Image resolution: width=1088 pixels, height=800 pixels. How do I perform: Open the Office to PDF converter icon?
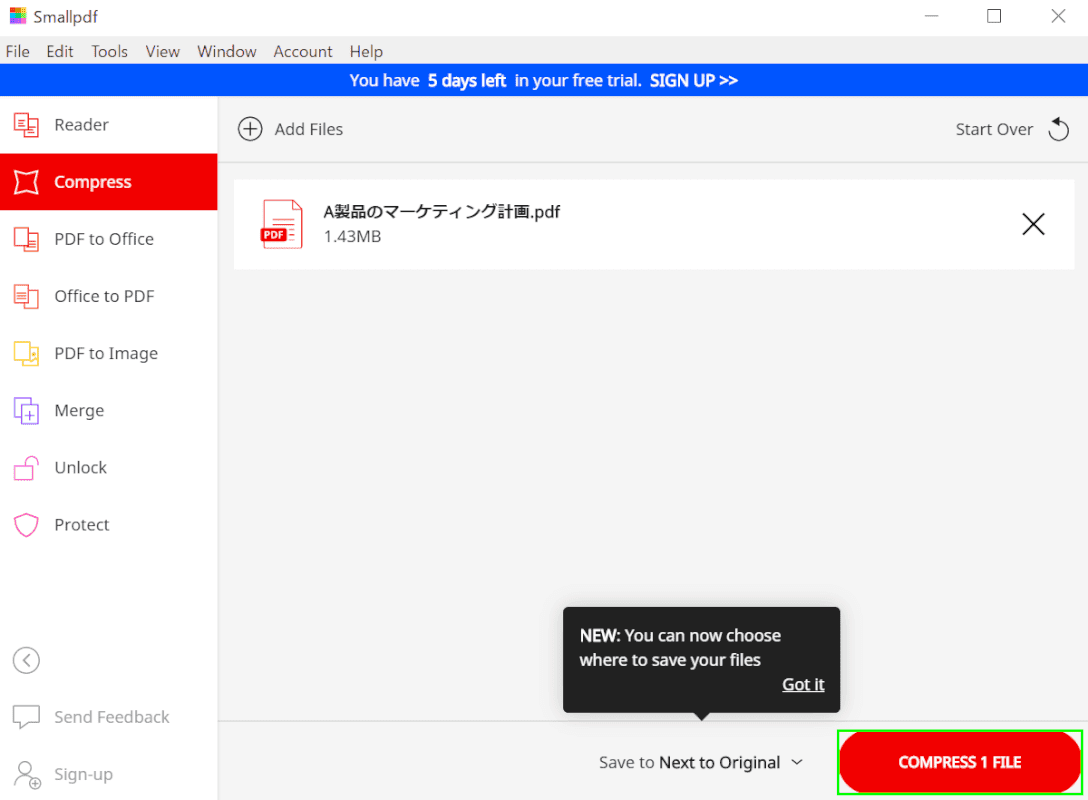click(x=26, y=296)
